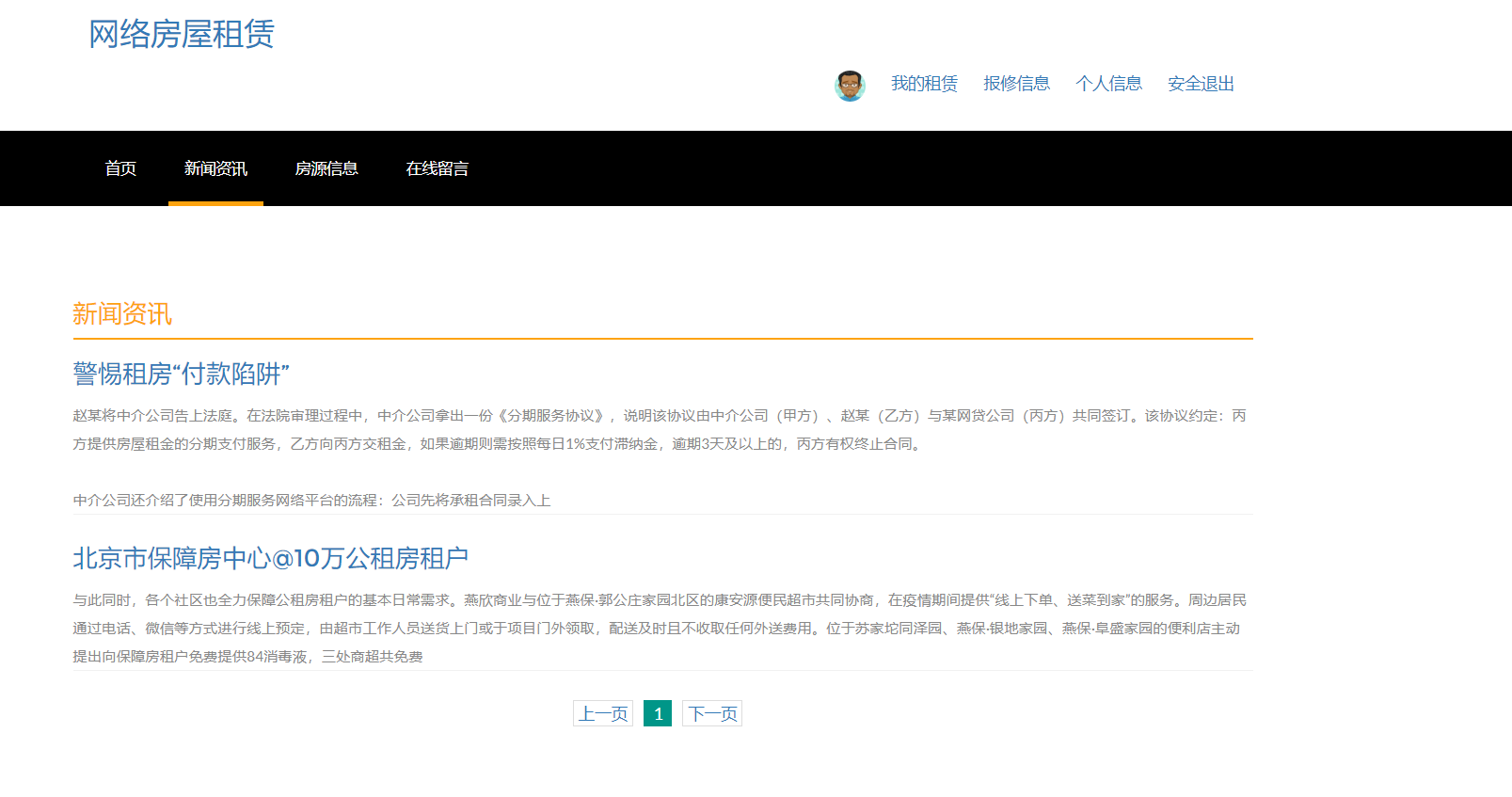Click summary text starting 与此同时，各个社区
This screenshot has width=1512, height=797.
tap(660, 628)
